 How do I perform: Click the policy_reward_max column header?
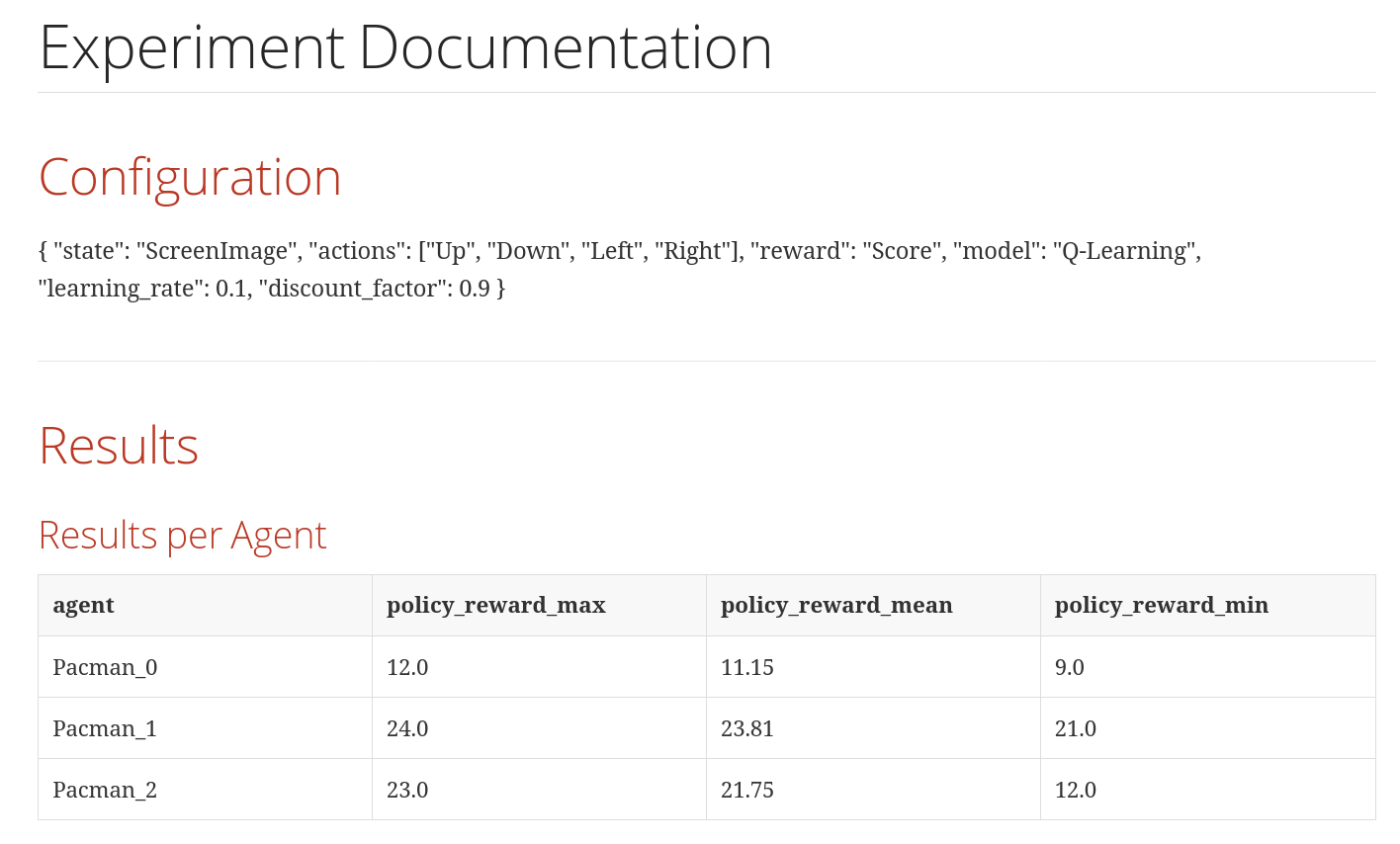495,605
